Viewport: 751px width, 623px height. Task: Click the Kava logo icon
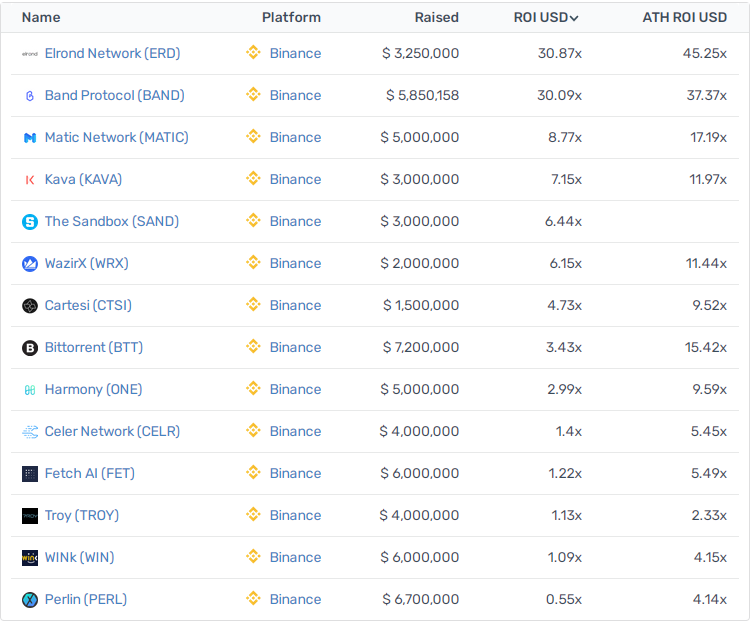[30, 180]
